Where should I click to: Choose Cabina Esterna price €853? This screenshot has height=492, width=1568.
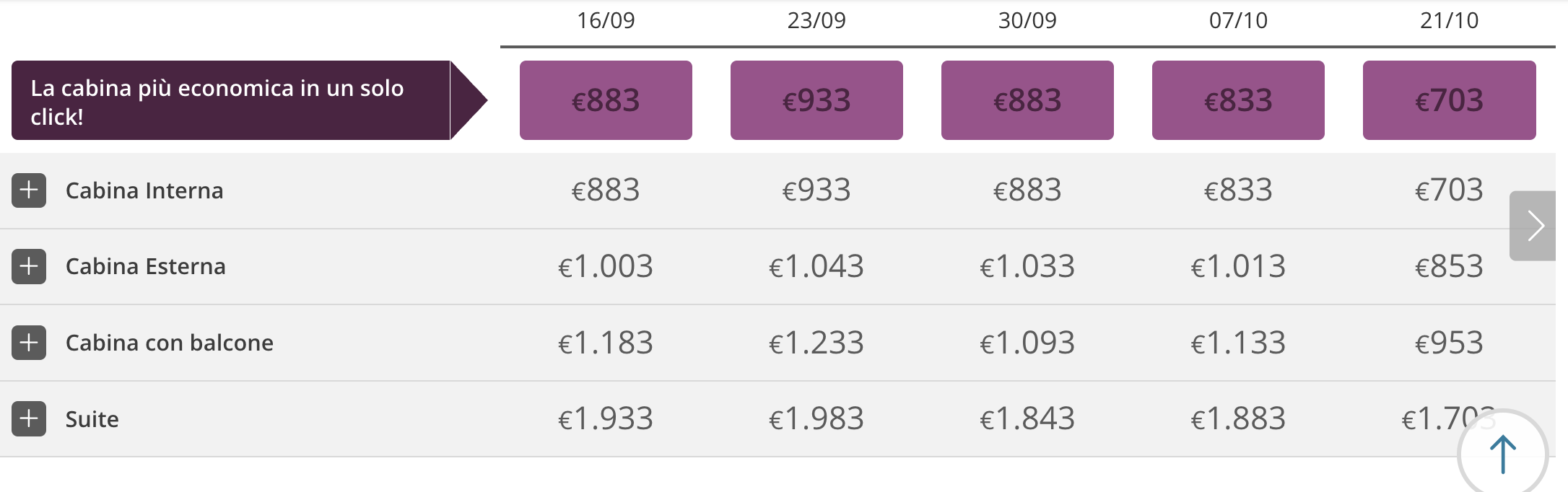[x=1449, y=266]
